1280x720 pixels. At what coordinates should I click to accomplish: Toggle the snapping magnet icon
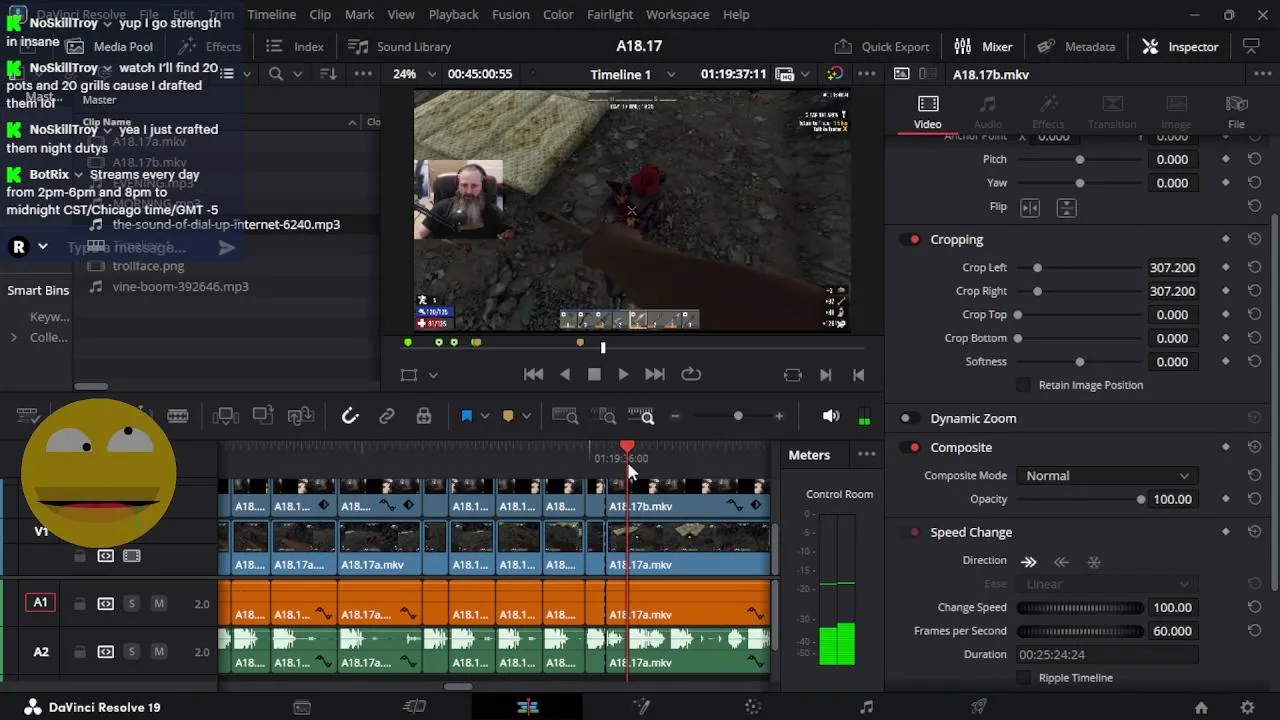[x=350, y=416]
